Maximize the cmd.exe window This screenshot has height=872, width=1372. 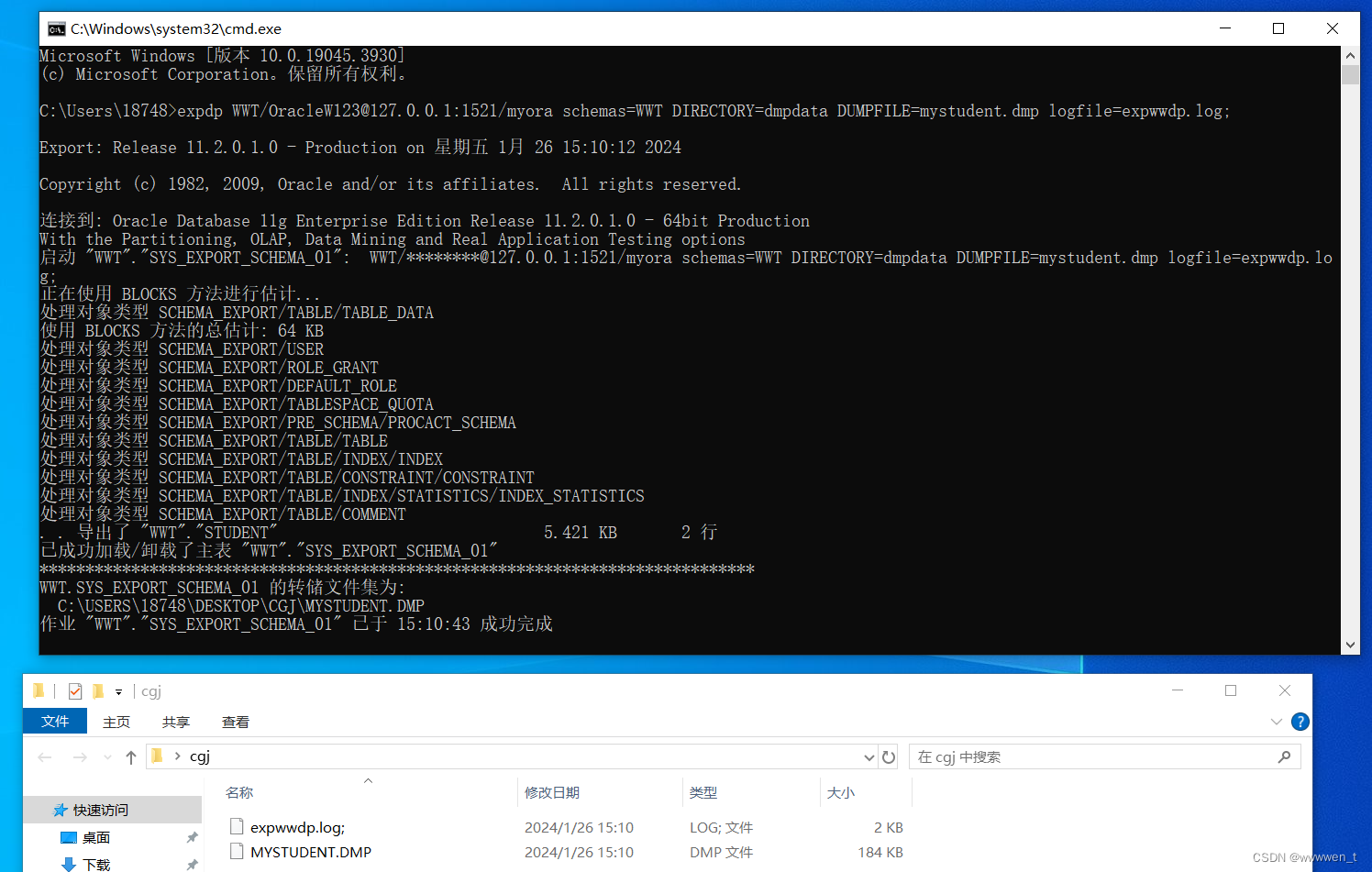[1278, 28]
